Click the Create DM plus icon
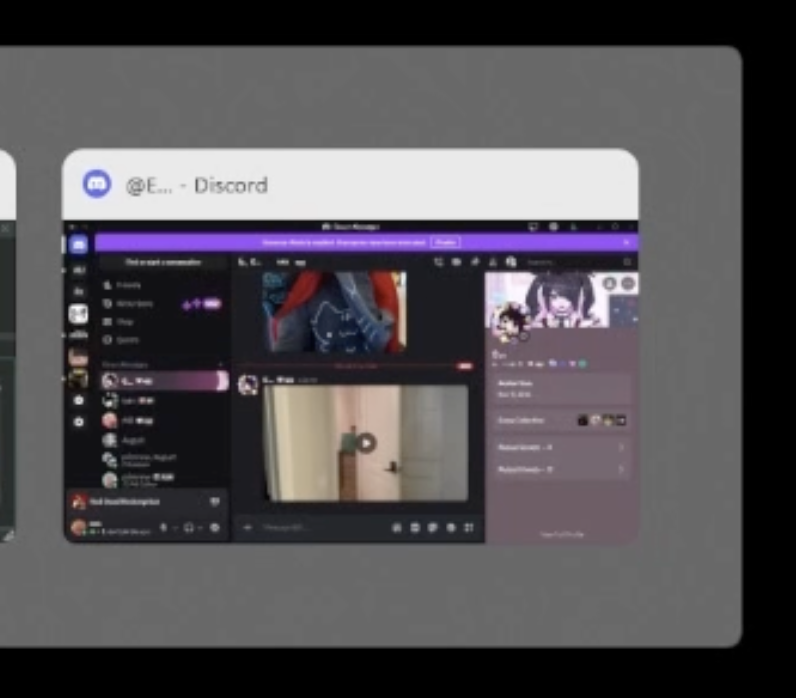 point(220,364)
